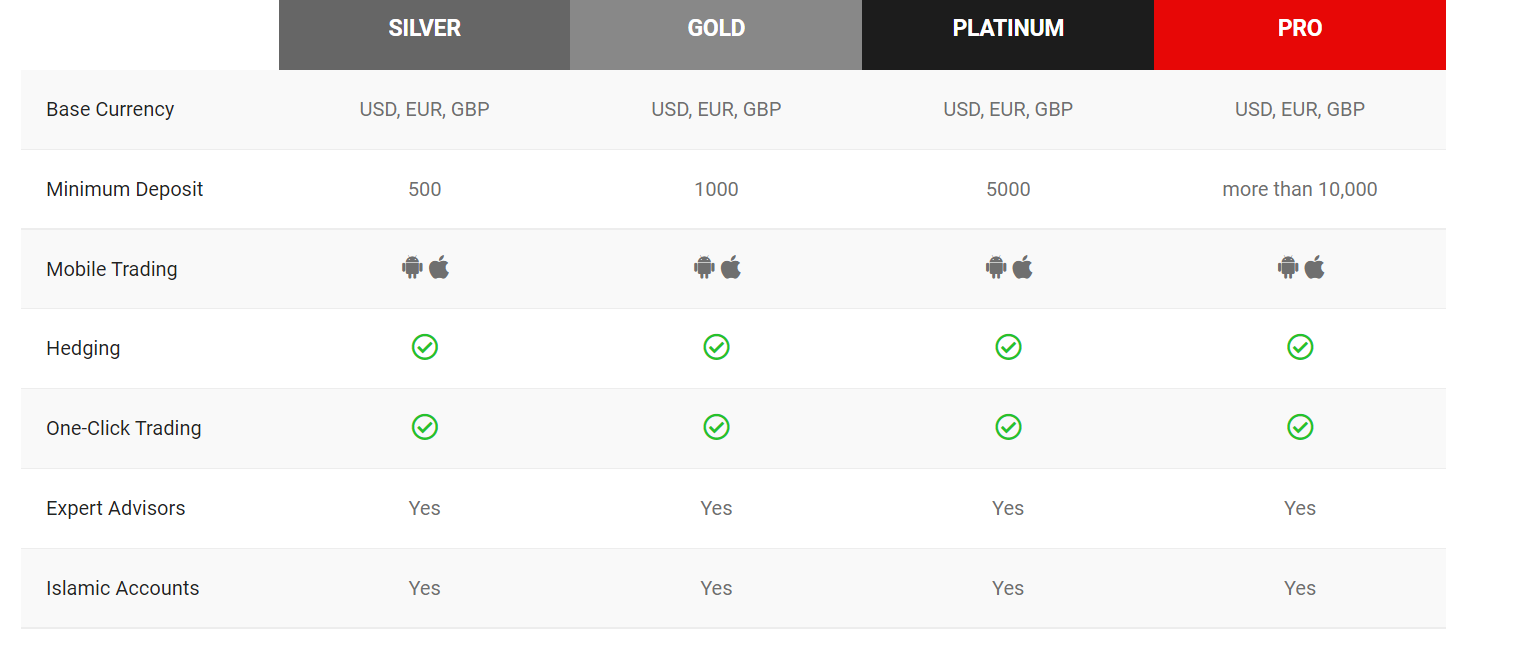
Task: Select the SILVER account header
Action: click(x=425, y=35)
